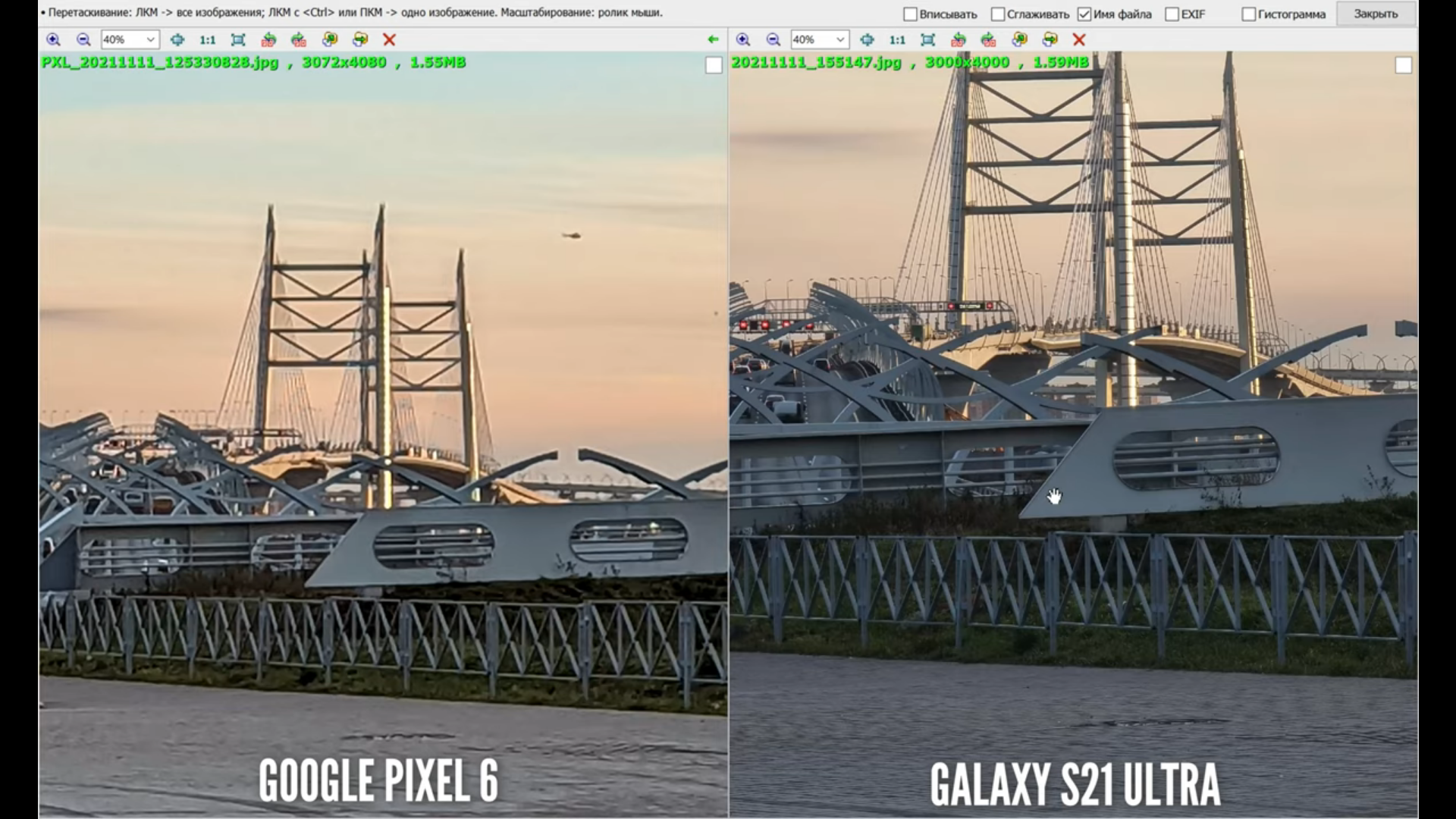Copy right image to folder icon
1456x819 pixels.
click(1019, 39)
